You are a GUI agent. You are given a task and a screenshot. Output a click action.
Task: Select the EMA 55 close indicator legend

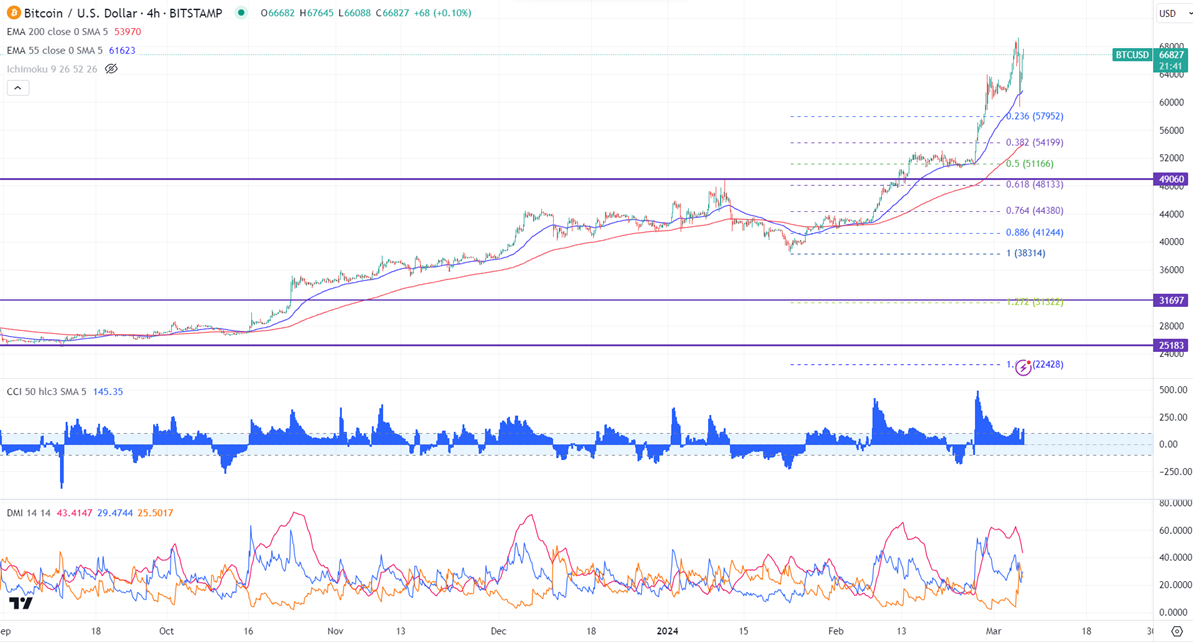[55, 50]
